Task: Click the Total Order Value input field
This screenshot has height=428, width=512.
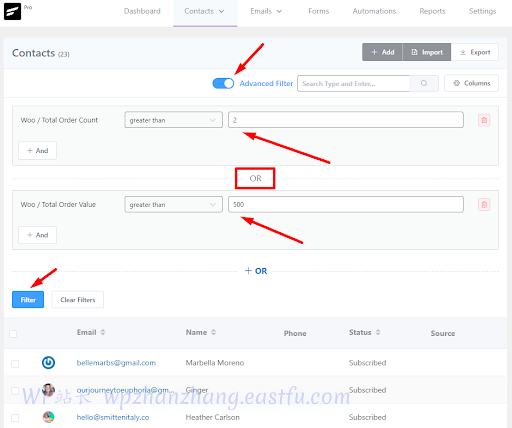Action: [346, 204]
